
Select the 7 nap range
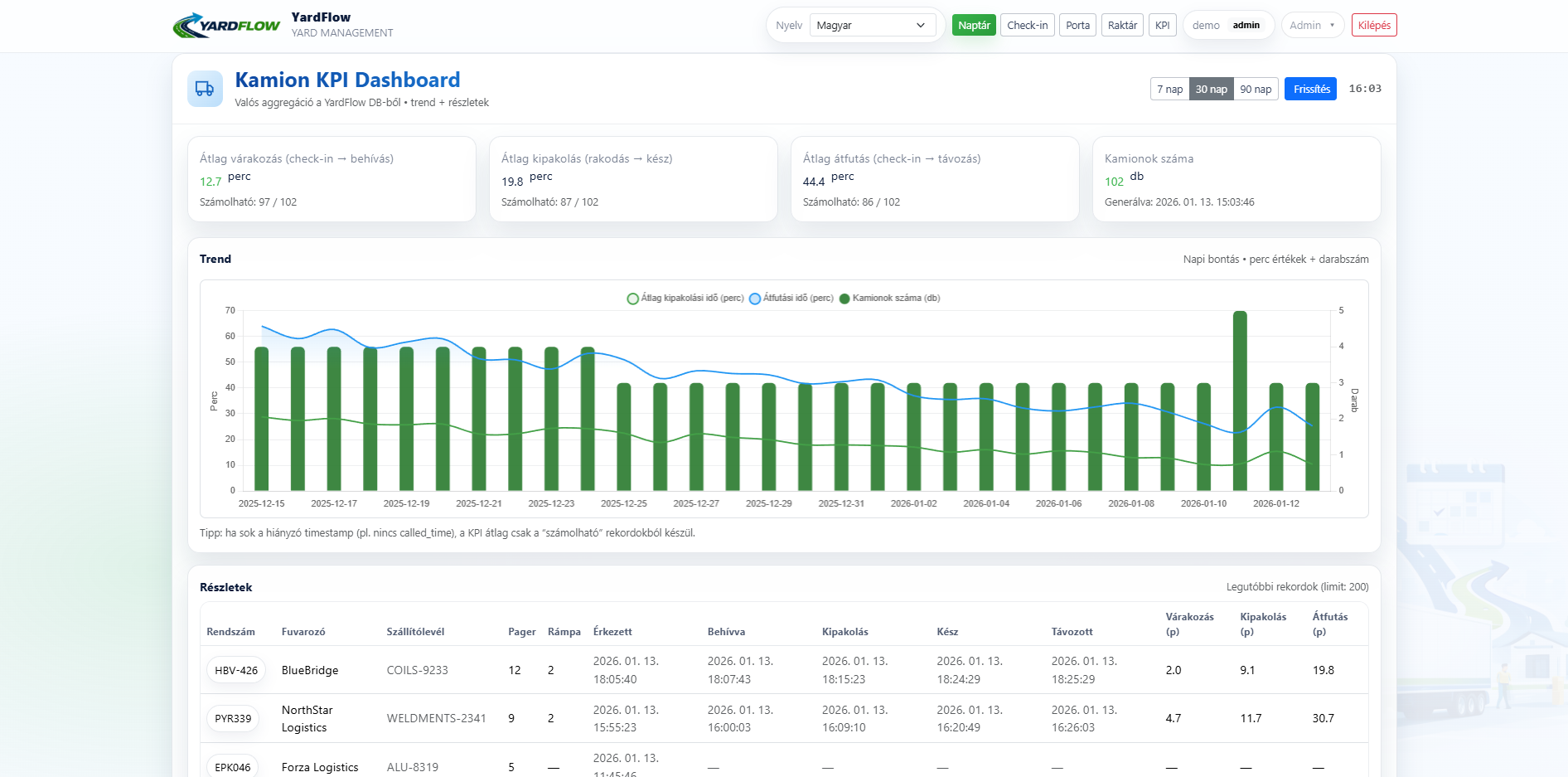(1169, 90)
